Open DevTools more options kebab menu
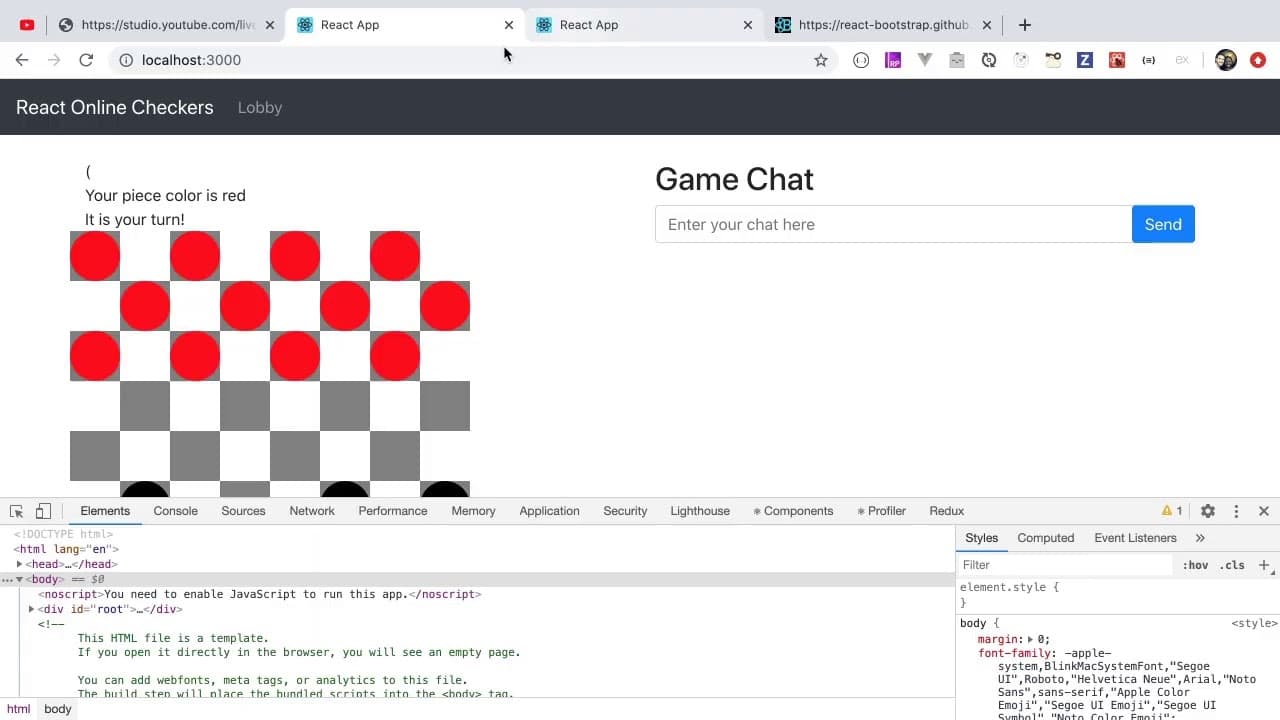The height and width of the screenshot is (720, 1280). [1236, 511]
